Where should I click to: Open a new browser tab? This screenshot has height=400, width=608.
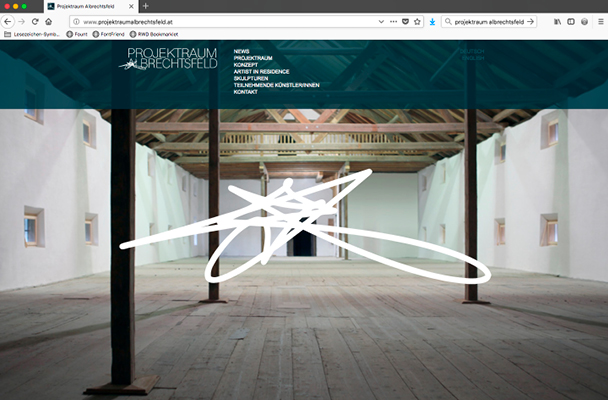coord(145,6)
